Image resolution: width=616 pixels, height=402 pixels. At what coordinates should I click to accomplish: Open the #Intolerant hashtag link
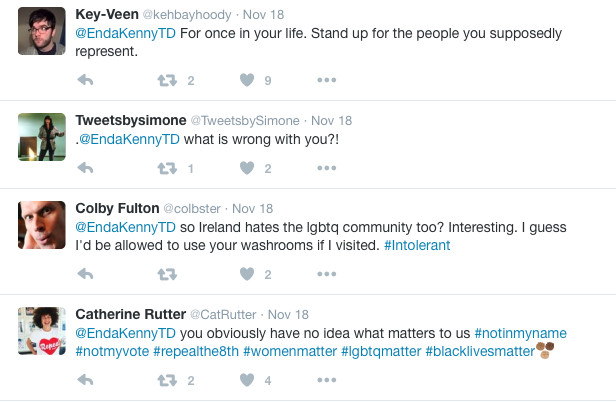[417, 245]
